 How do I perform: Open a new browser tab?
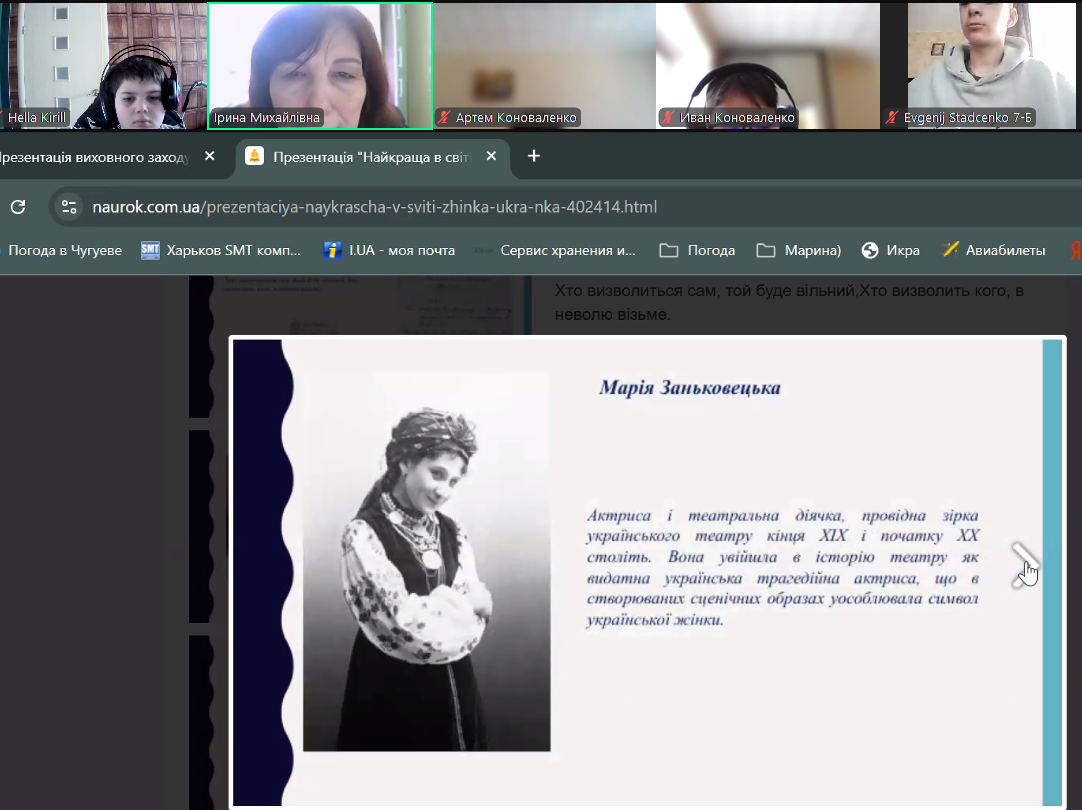tap(533, 157)
